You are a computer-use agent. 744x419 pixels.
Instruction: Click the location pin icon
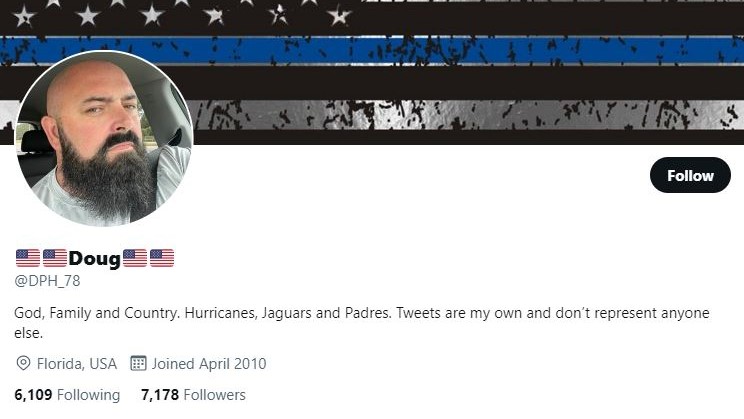(23, 363)
